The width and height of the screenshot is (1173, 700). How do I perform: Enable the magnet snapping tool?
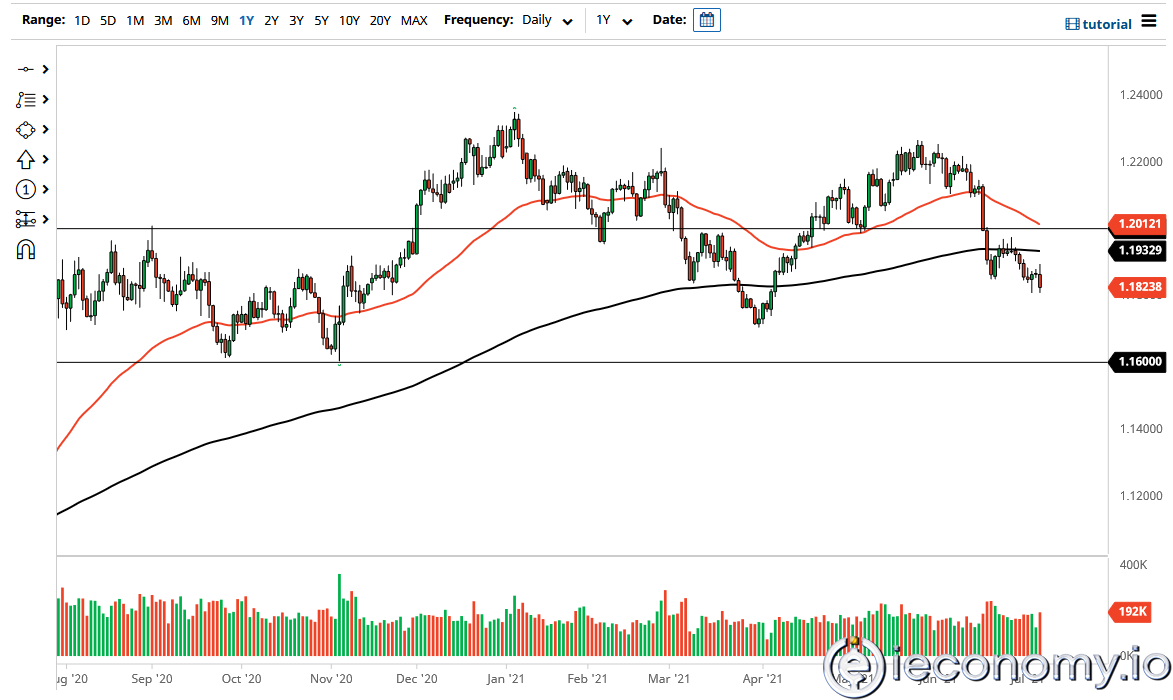coord(27,249)
